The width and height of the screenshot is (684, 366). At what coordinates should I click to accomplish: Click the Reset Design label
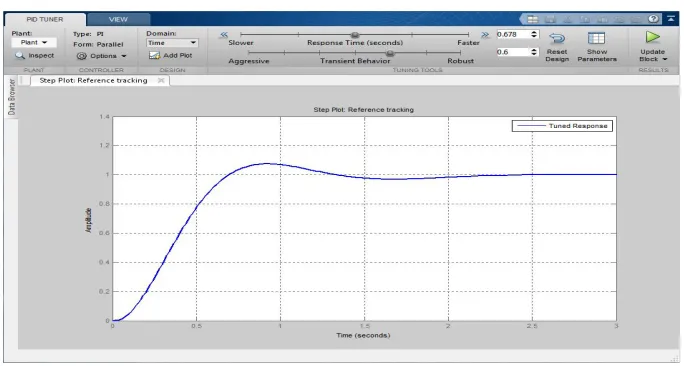tap(557, 55)
